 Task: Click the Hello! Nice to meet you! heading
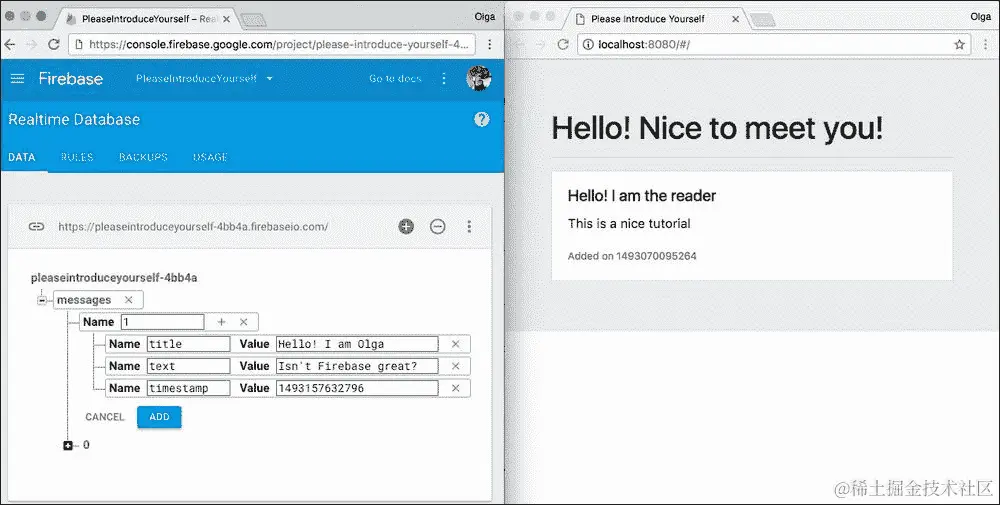point(717,128)
